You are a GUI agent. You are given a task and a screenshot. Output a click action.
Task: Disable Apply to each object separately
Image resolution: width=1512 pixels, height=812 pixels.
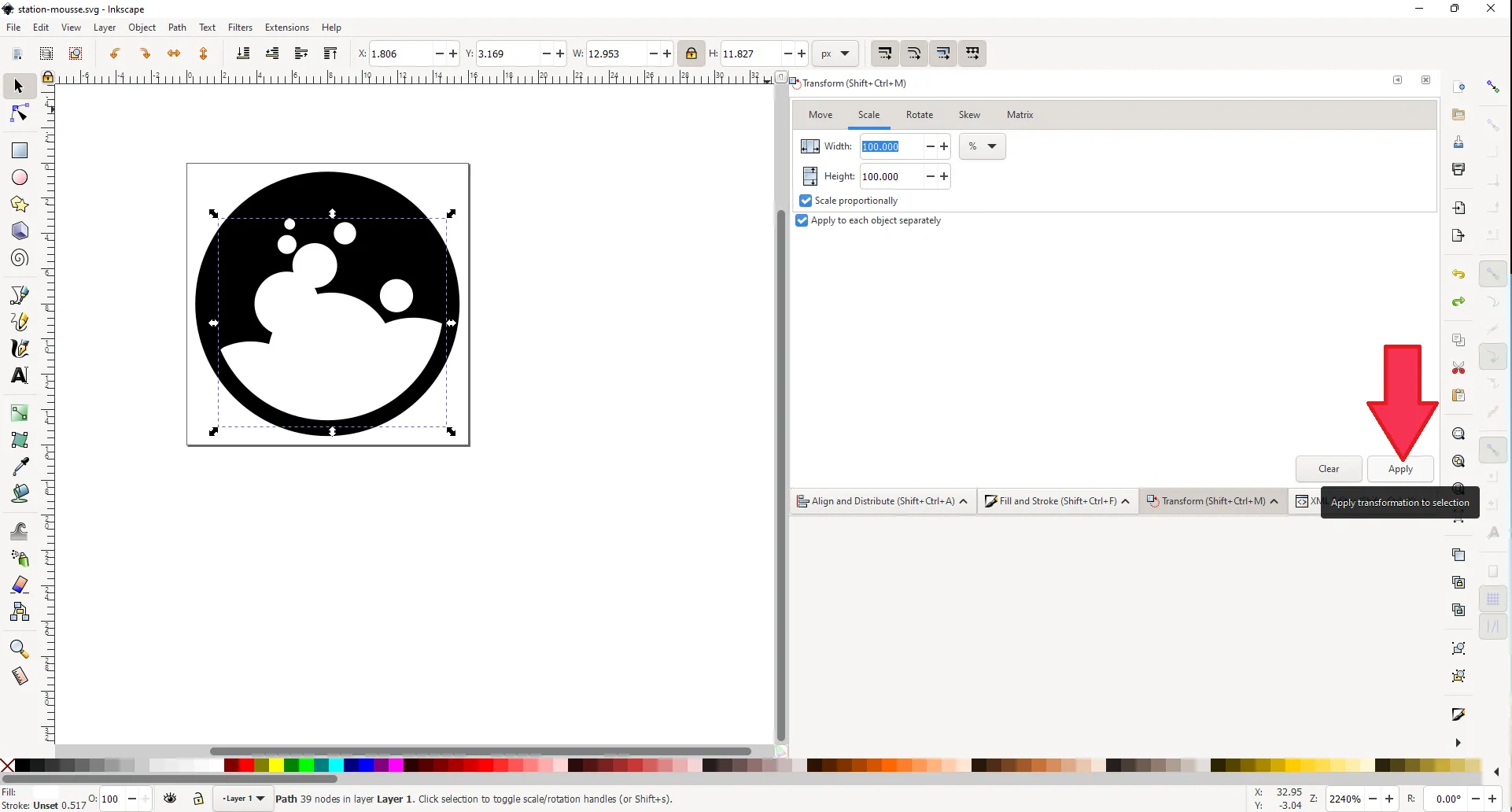coord(802,220)
